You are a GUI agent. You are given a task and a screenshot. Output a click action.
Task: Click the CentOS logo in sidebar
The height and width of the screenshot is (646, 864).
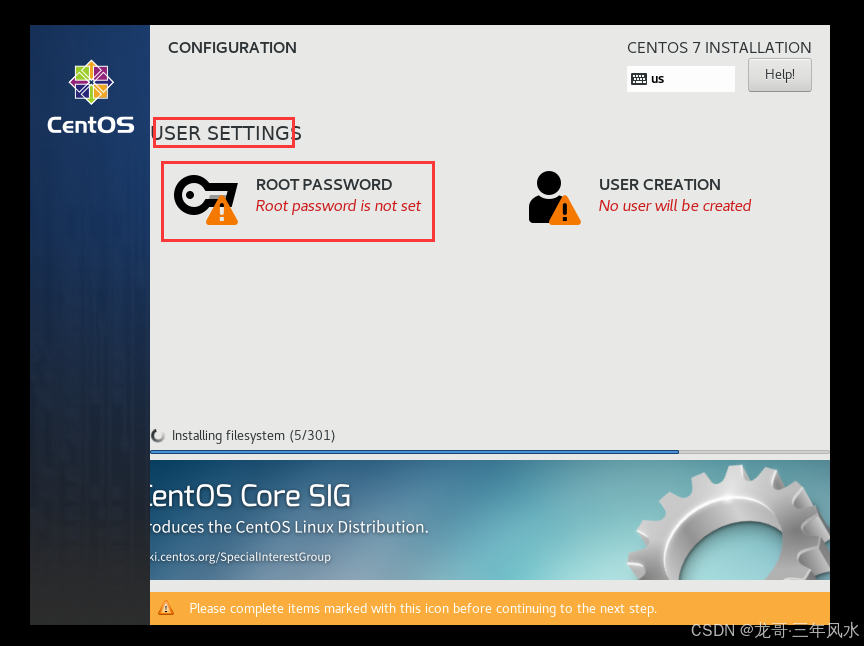click(91, 97)
